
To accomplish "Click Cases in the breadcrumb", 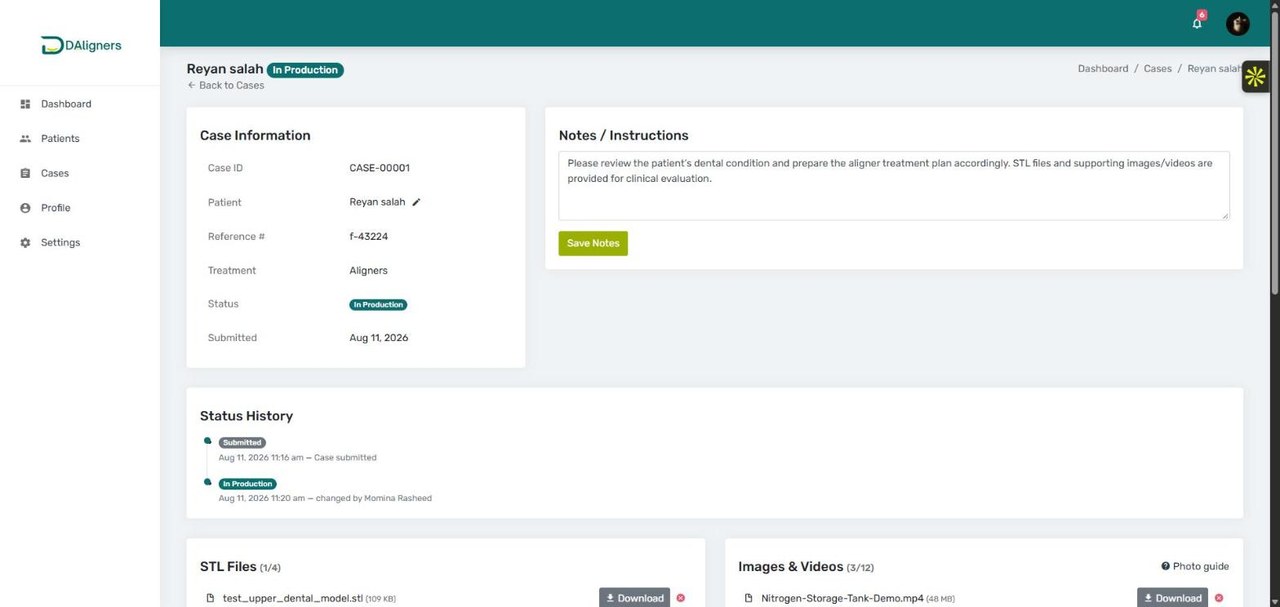I will pyautogui.click(x=1158, y=69).
